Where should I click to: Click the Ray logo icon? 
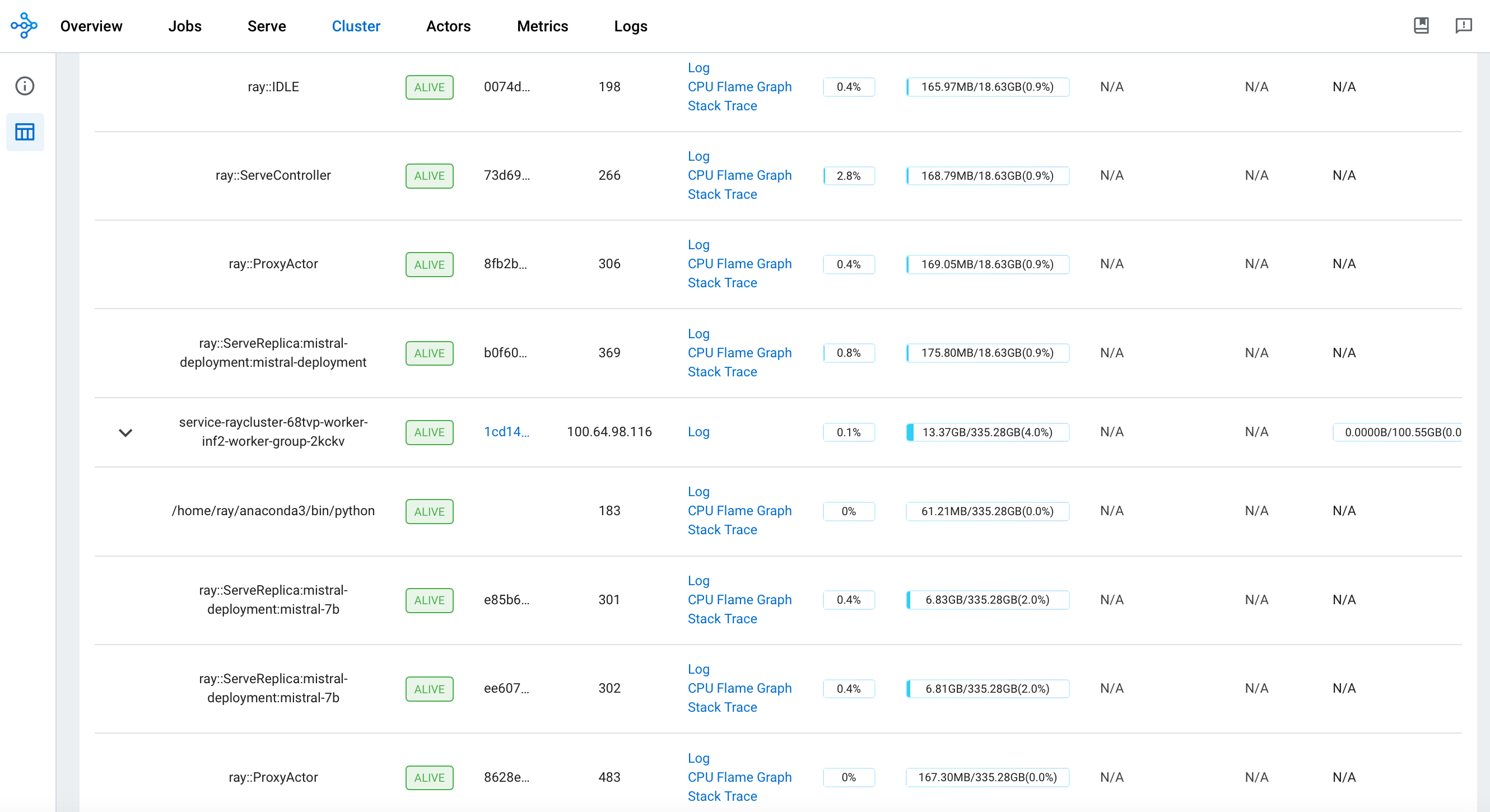tap(24, 25)
